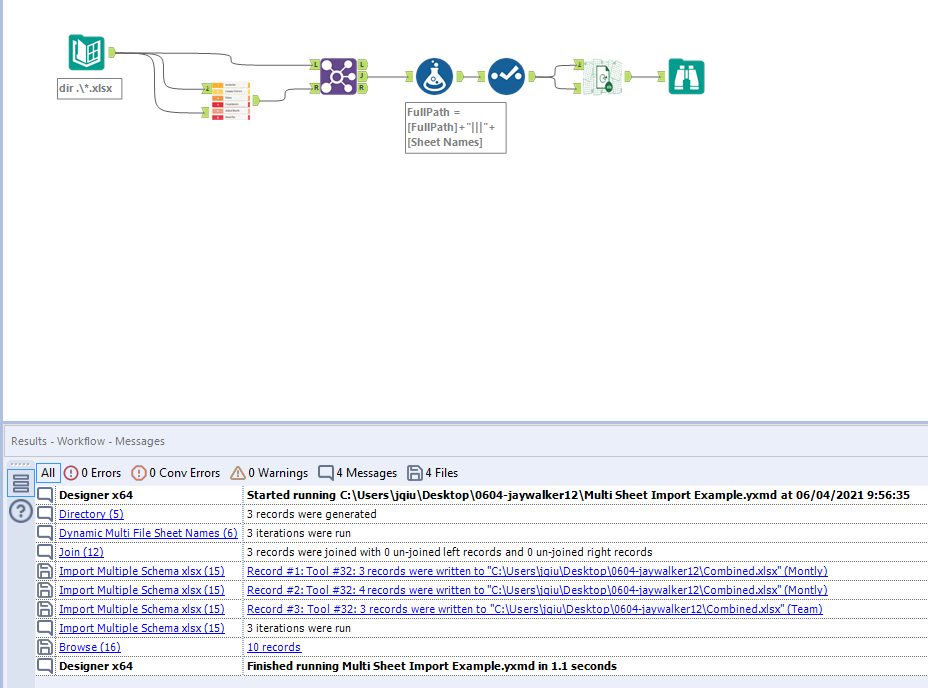Toggle the 4 Files filter
The height and width of the screenshot is (688, 928).
tap(433, 473)
